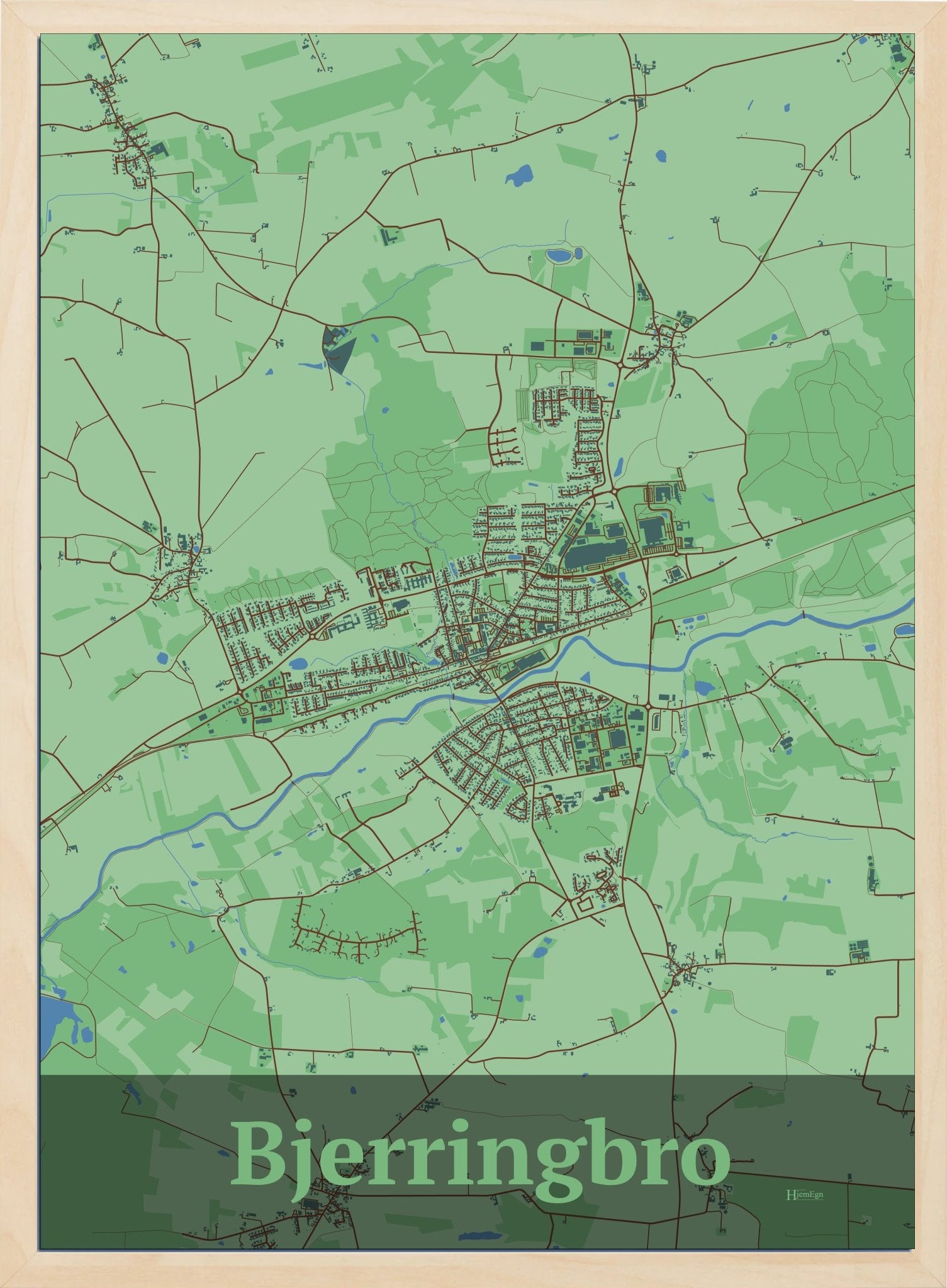Click the oval pond west of town centre
Image resolution: width=947 pixels, height=1288 pixels.
tap(300, 662)
